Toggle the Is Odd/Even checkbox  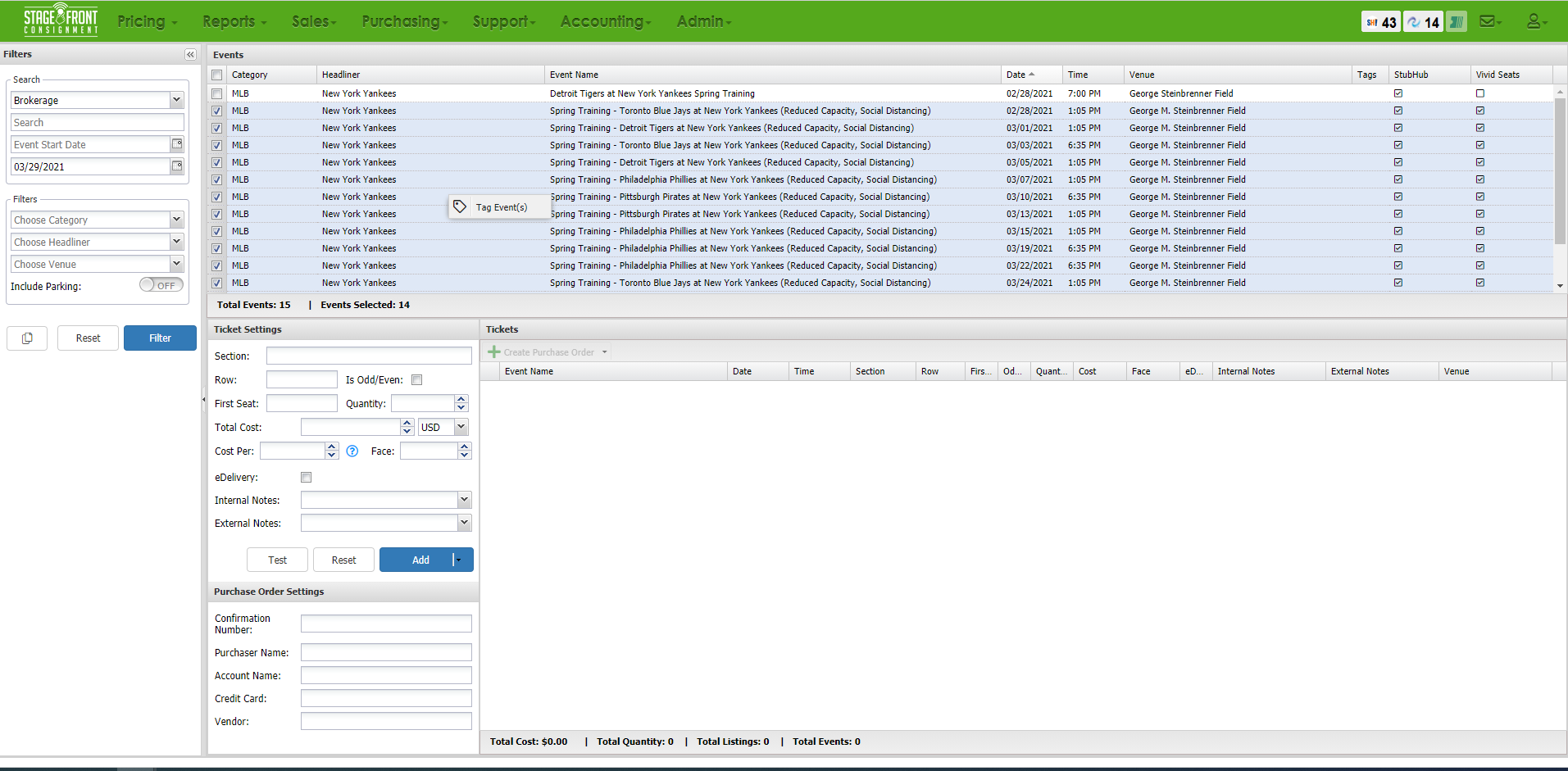click(417, 380)
